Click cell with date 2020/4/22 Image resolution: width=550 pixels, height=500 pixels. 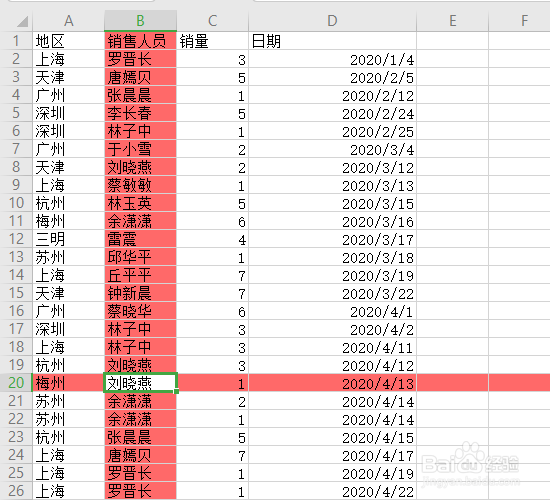pos(332,491)
